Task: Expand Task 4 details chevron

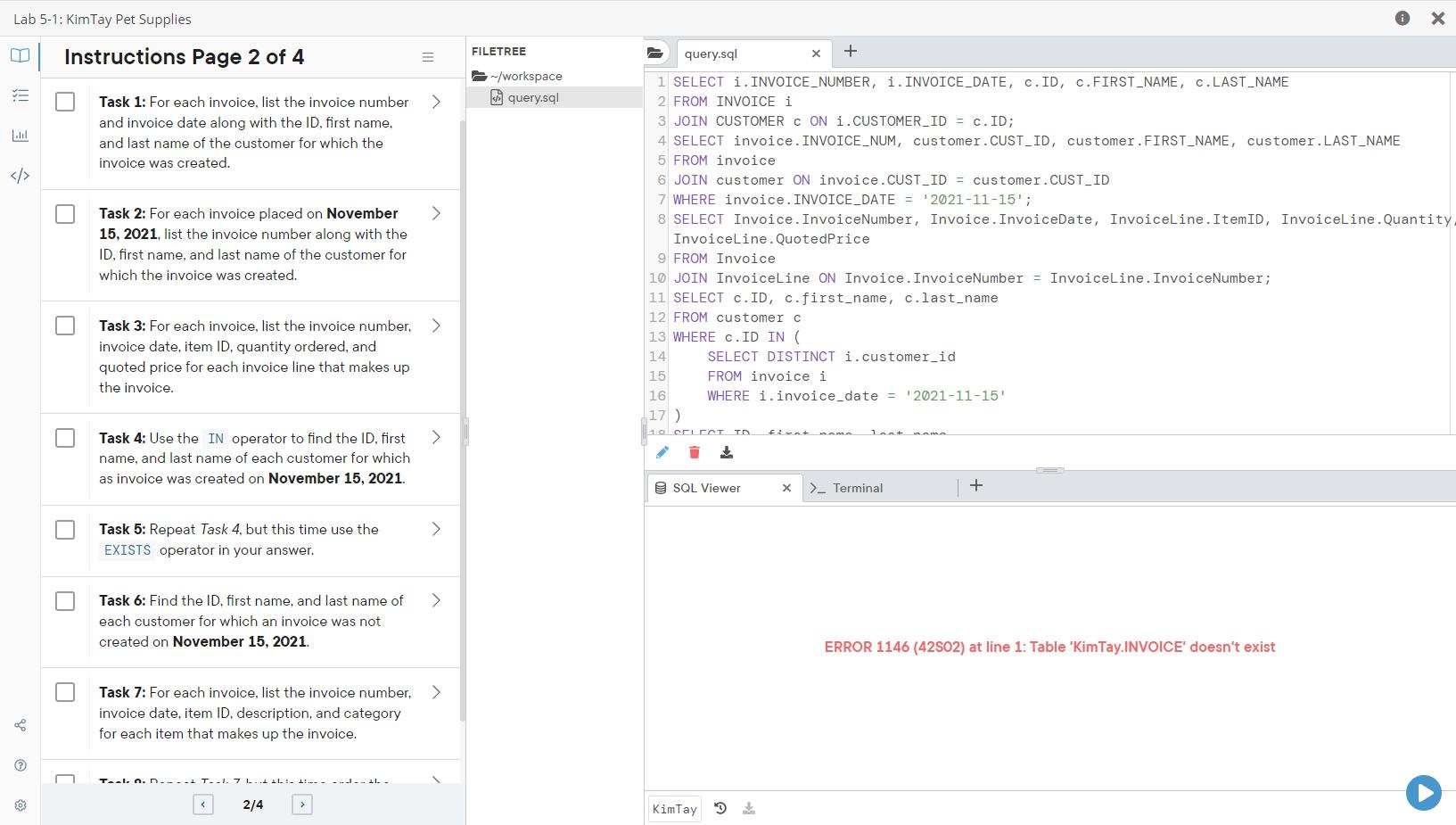Action: [436, 437]
